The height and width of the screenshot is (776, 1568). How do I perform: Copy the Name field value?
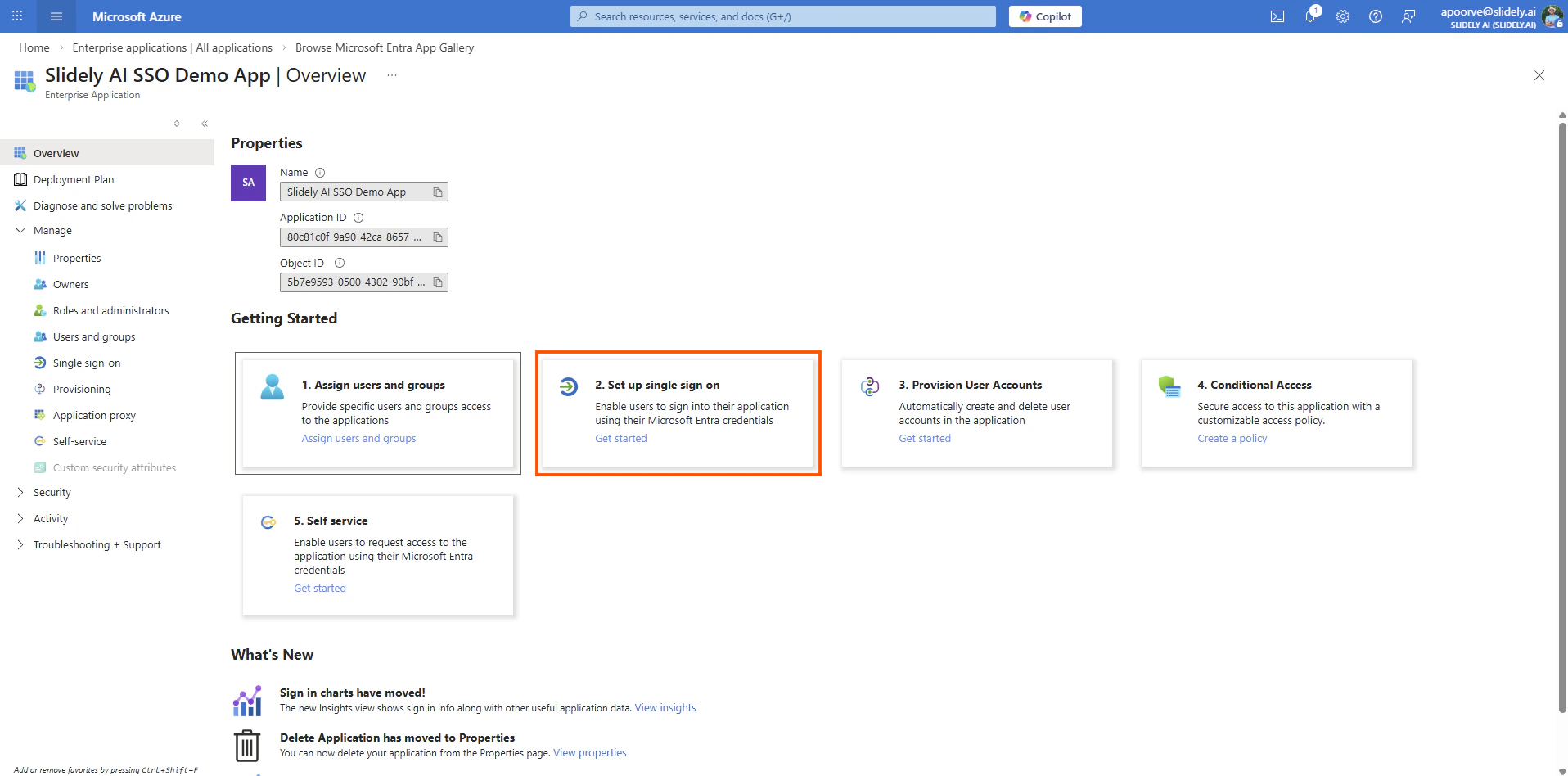(438, 192)
